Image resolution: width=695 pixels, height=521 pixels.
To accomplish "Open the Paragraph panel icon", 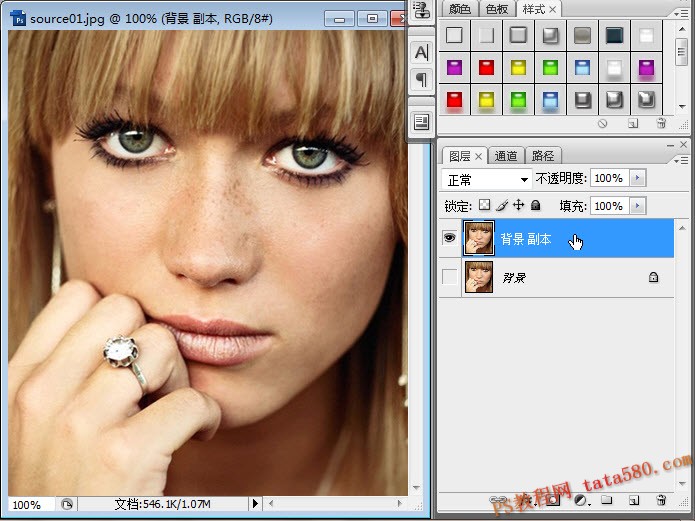I will pyautogui.click(x=421, y=80).
